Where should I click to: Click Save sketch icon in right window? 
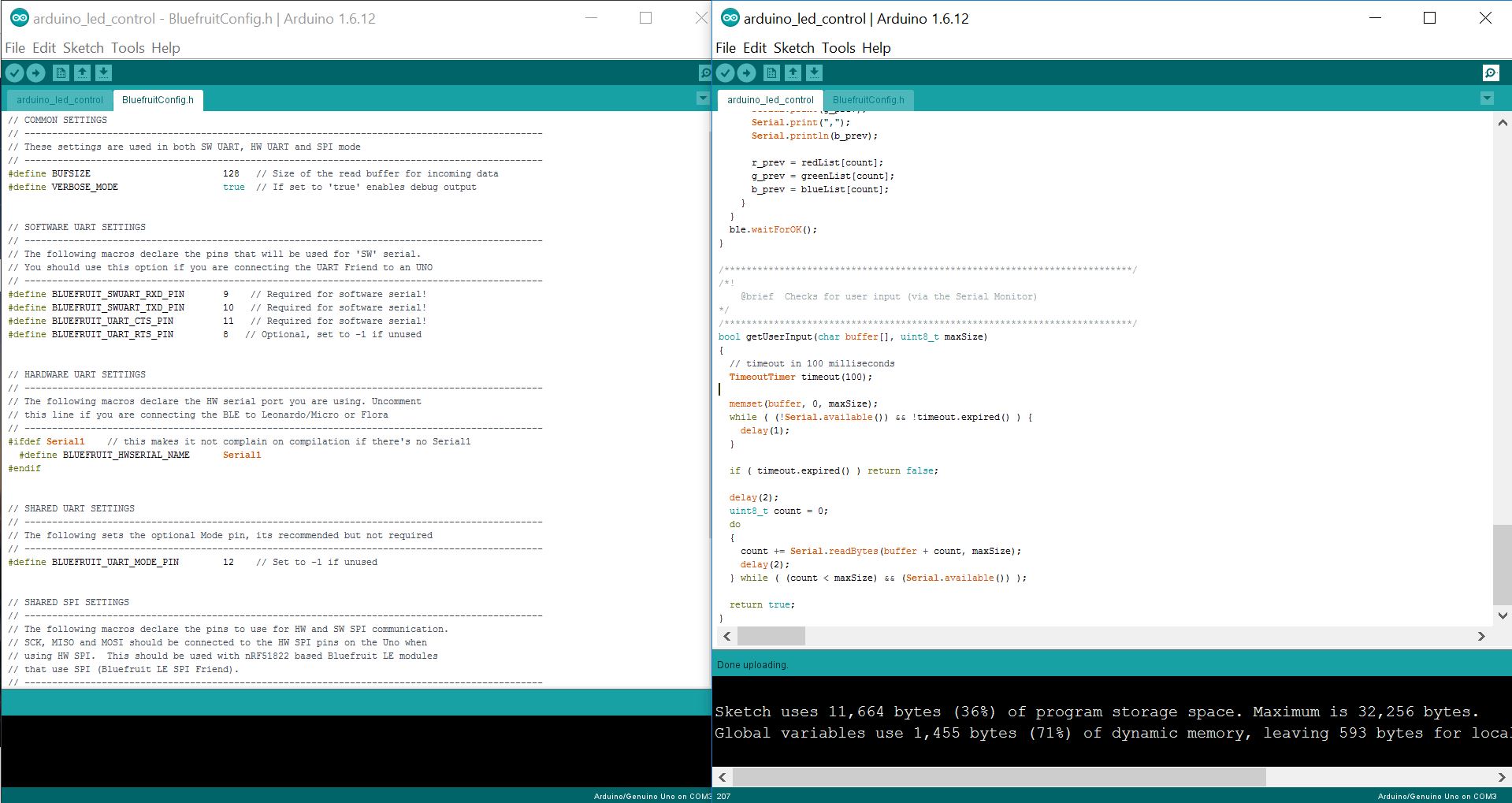pos(814,73)
